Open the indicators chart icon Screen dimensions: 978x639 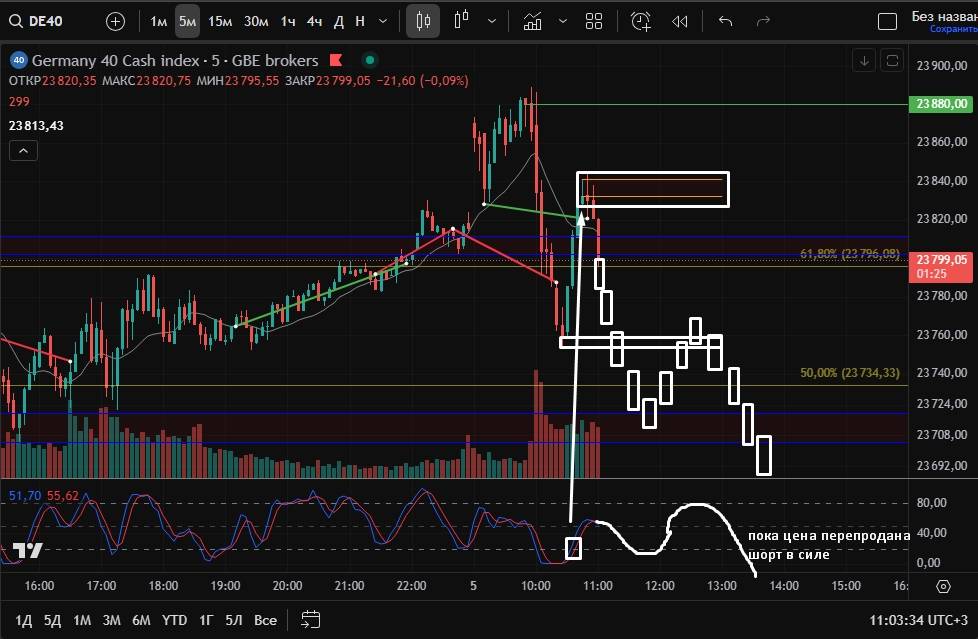click(x=533, y=21)
